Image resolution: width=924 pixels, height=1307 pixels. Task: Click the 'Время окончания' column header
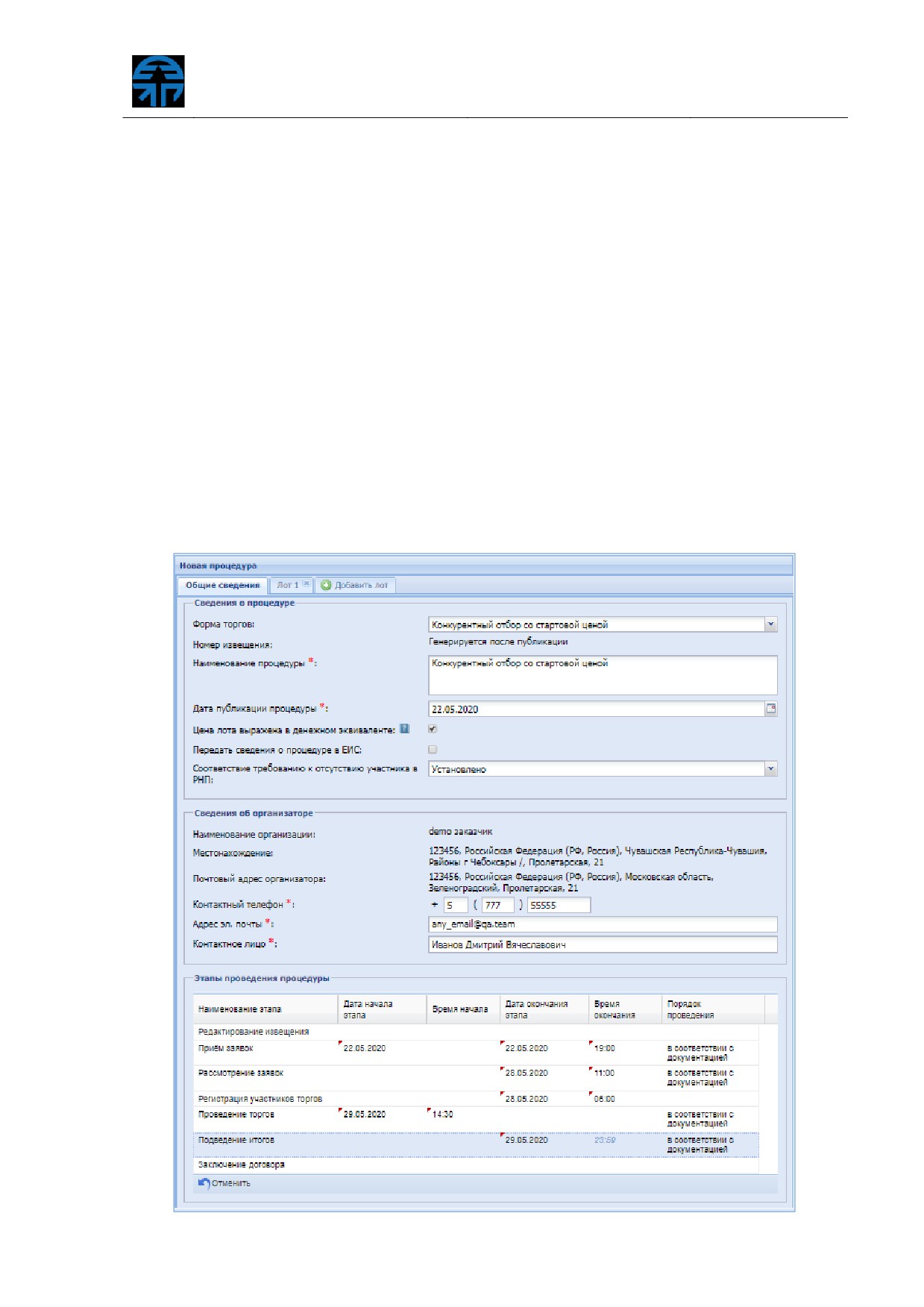625,1009
